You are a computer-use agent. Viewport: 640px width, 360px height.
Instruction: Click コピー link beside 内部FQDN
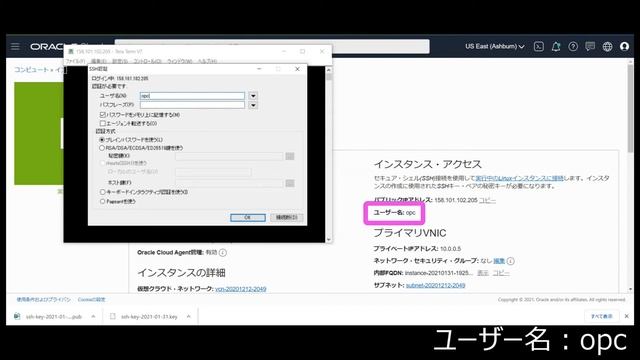(x=501, y=273)
